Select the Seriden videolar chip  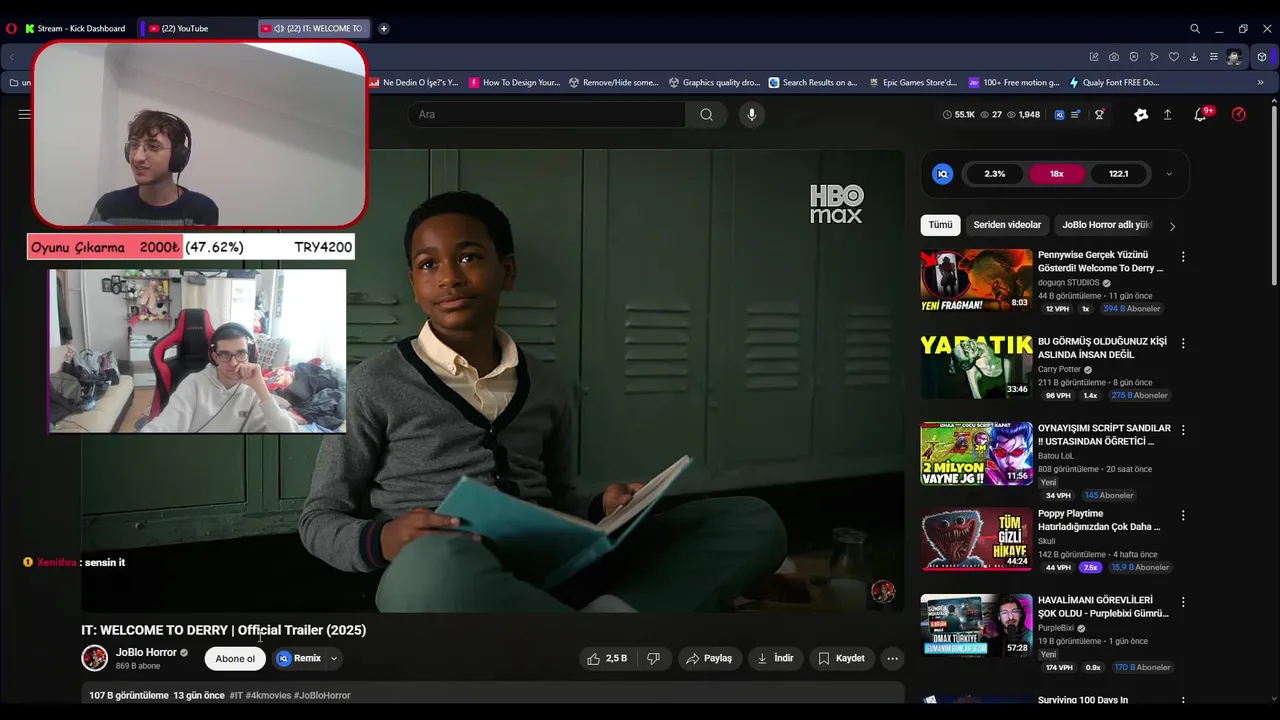1007,225
